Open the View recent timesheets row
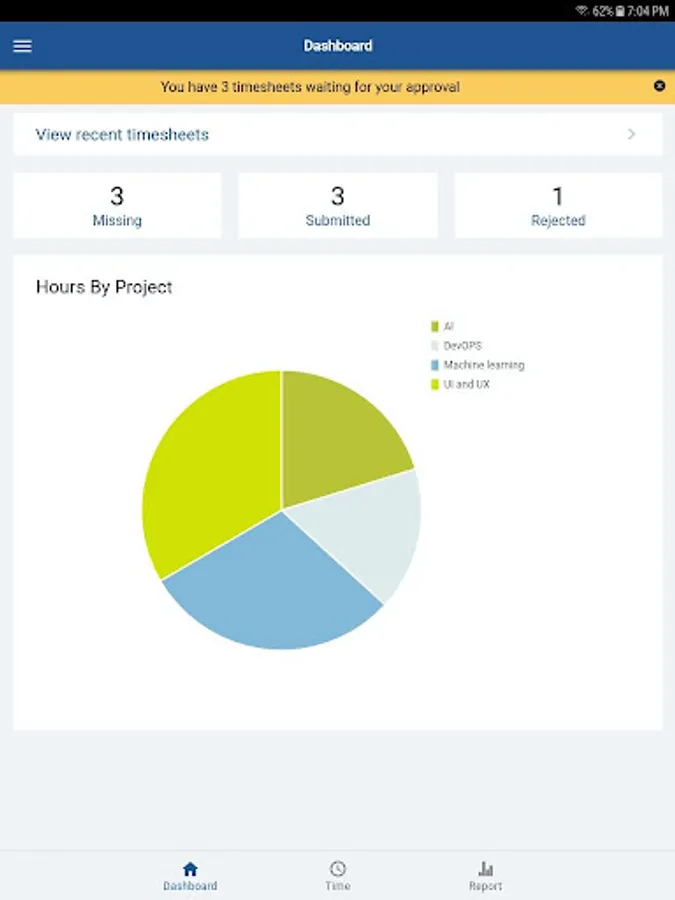Image resolution: width=675 pixels, height=900 pixels. tap(300, 134)
